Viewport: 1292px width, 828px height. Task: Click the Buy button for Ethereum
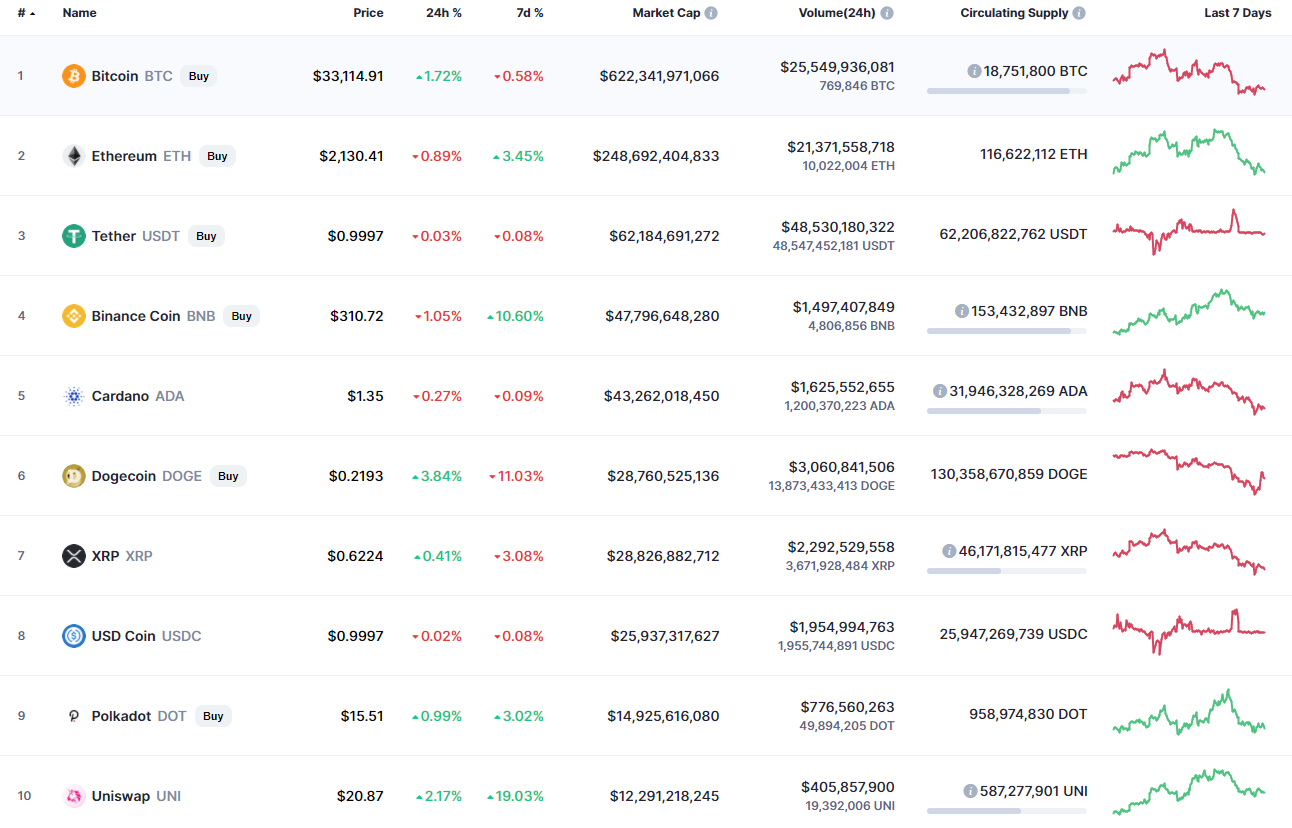click(x=217, y=156)
